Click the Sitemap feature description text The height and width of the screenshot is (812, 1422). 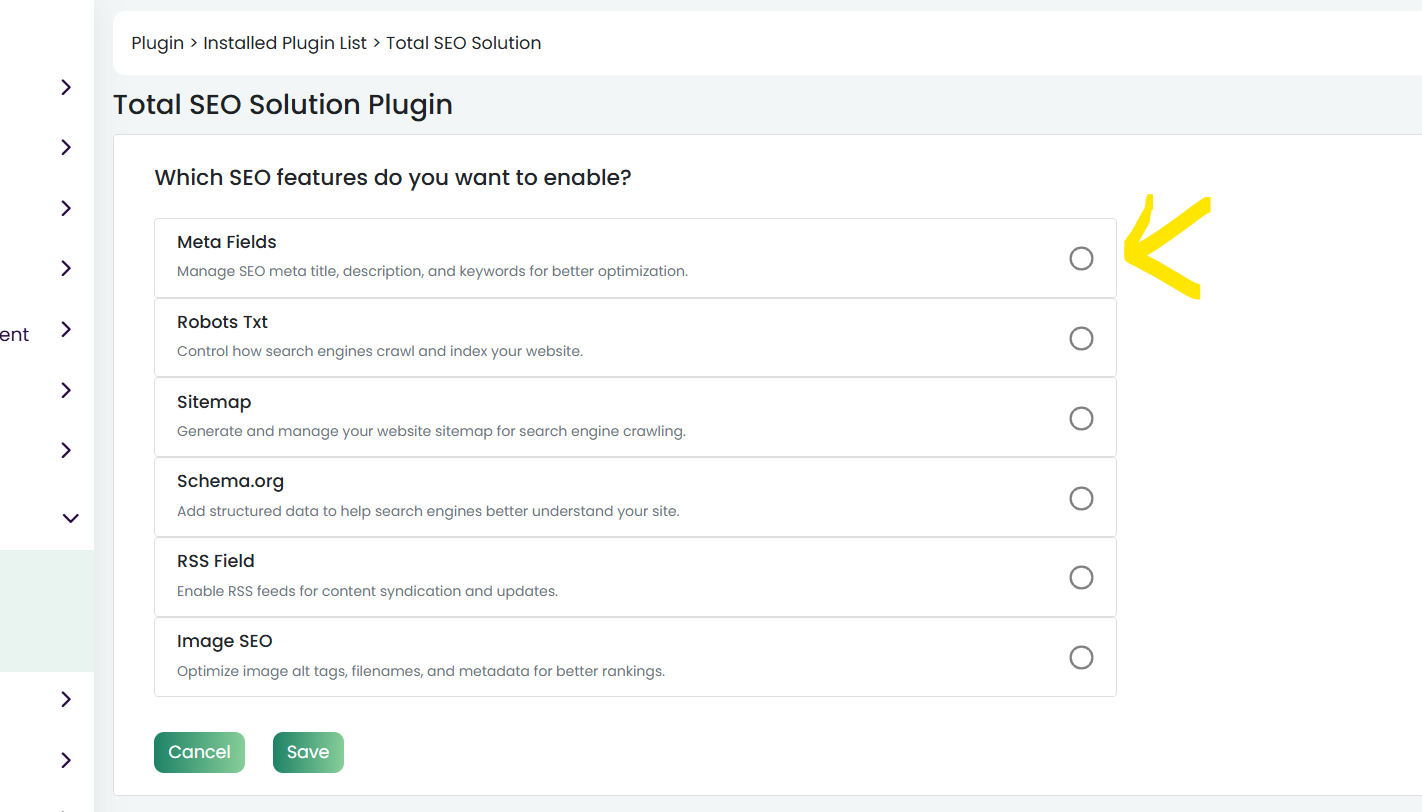click(x=431, y=431)
